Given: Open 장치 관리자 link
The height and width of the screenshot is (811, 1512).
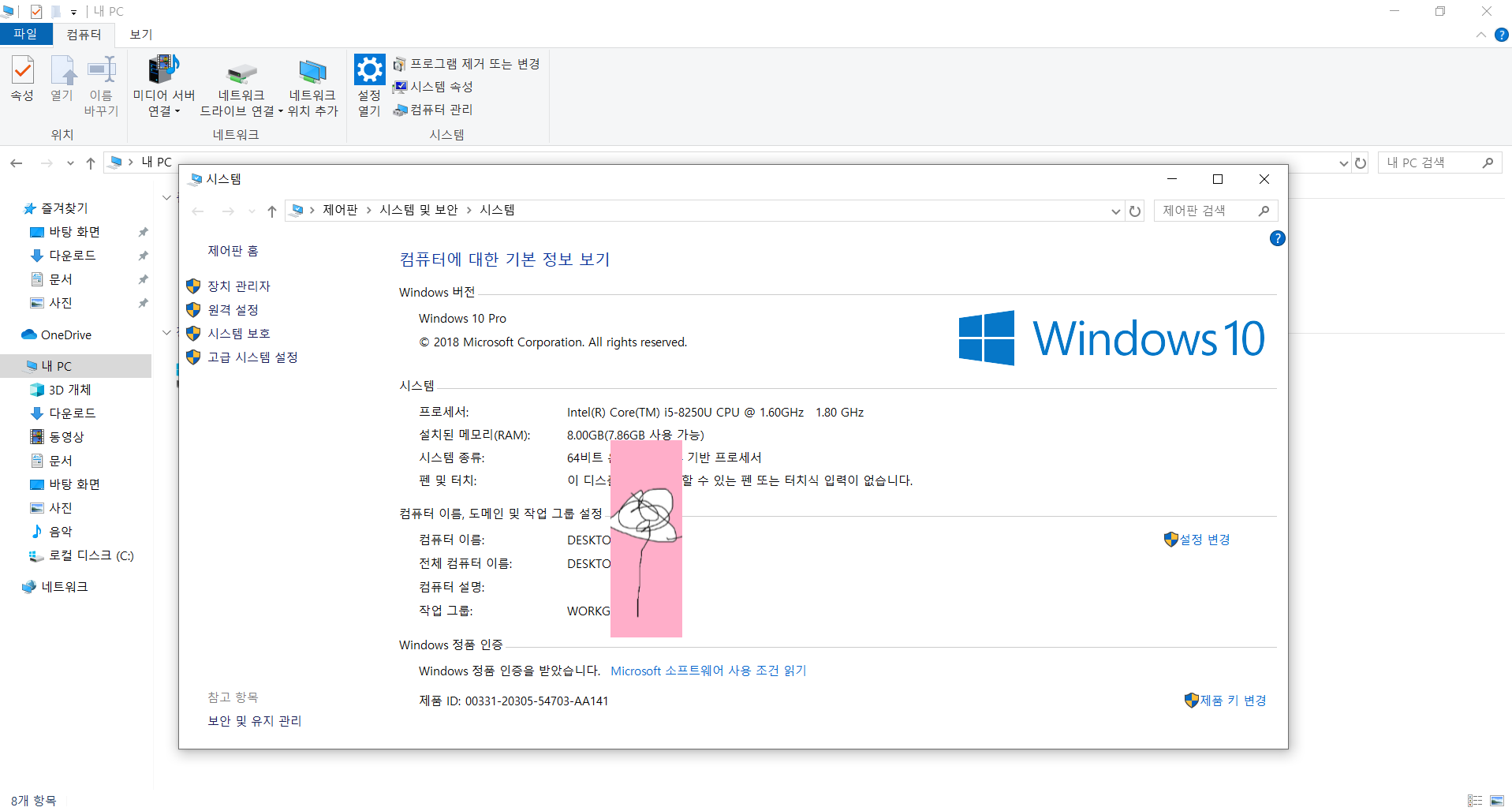Looking at the screenshot, I should pyautogui.click(x=239, y=286).
